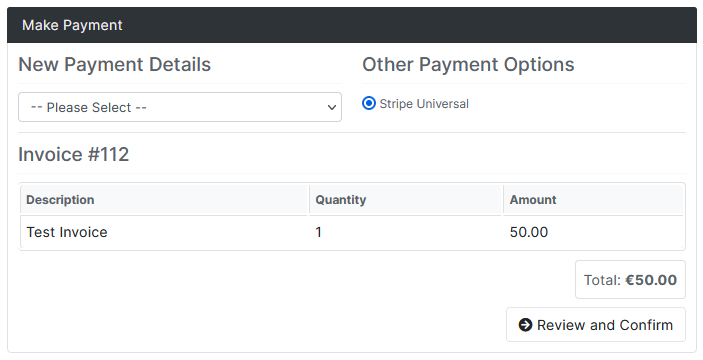Click the Make Payment title text
Image resolution: width=703 pixels, height=360 pixels.
[72, 25]
